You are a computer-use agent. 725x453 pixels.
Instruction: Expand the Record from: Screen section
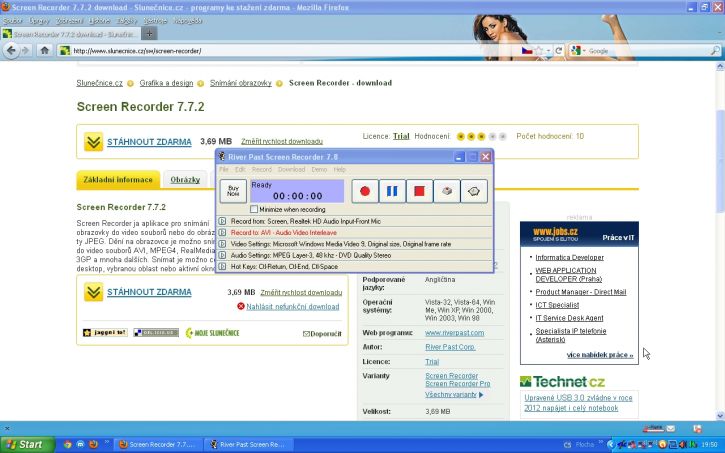pyautogui.click(x=222, y=221)
